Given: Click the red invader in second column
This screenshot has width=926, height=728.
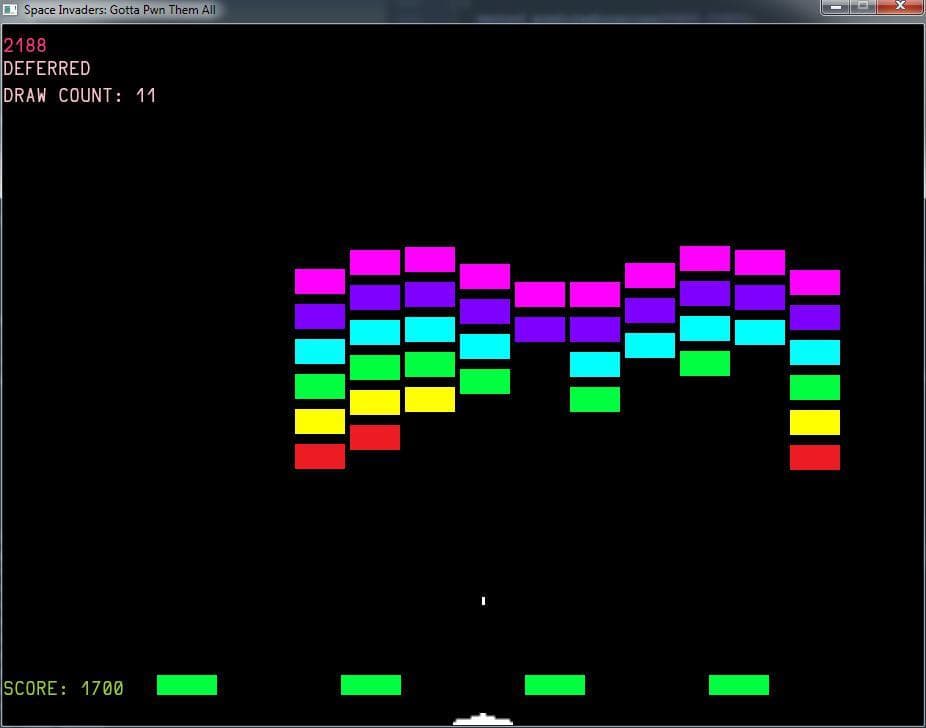Looking at the screenshot, I should click(374, 438).
